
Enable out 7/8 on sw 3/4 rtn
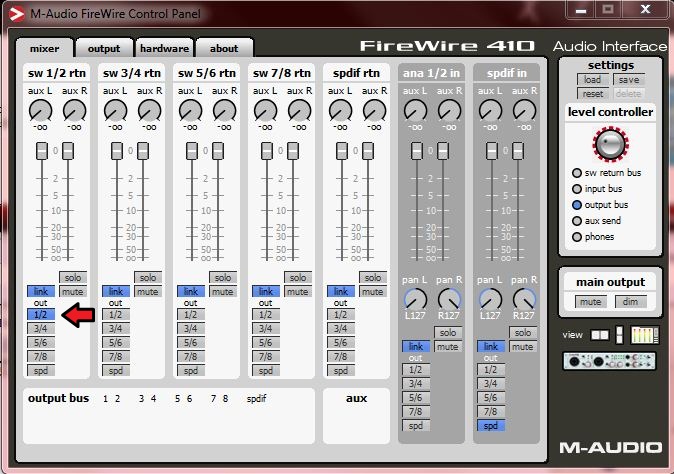coord(116,357)
